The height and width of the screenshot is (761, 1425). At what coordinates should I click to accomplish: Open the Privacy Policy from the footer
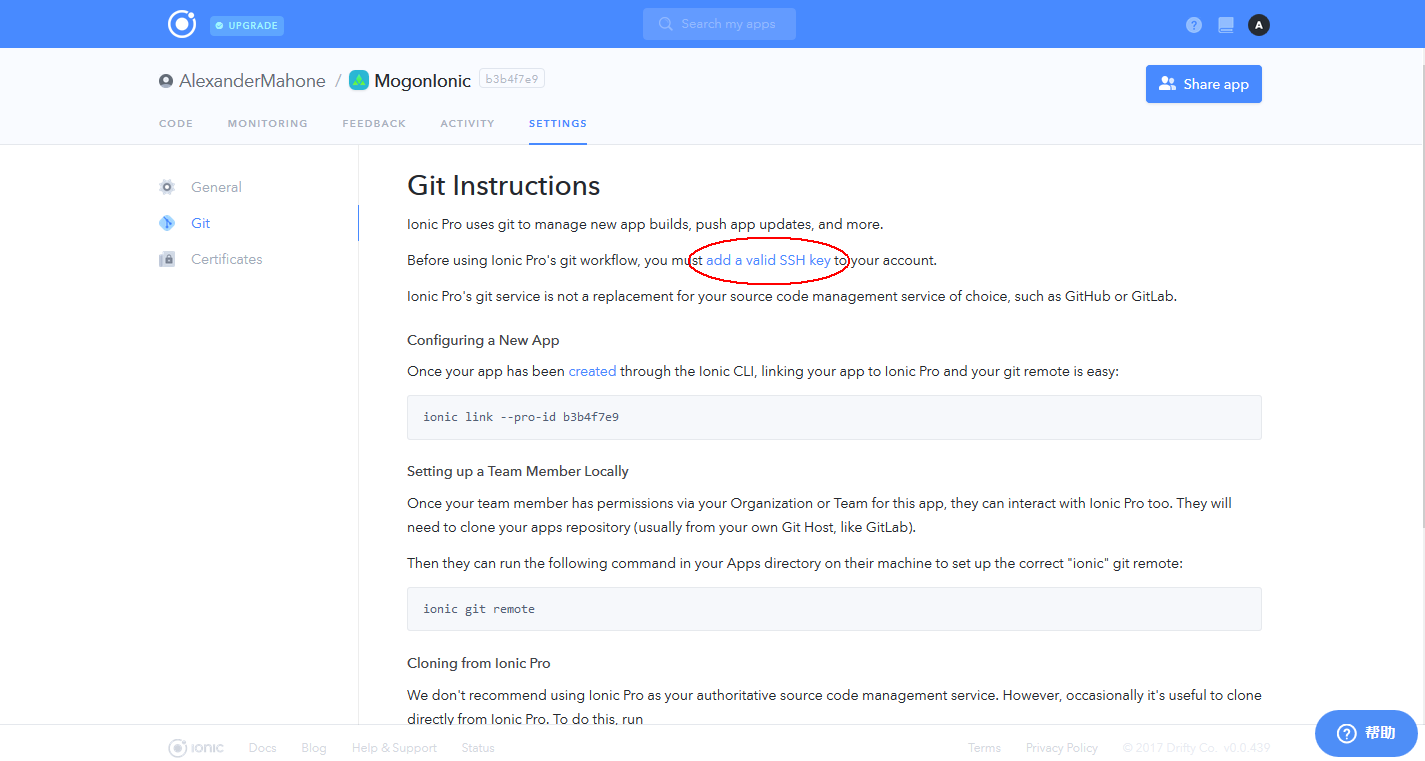coord(1061,747)
